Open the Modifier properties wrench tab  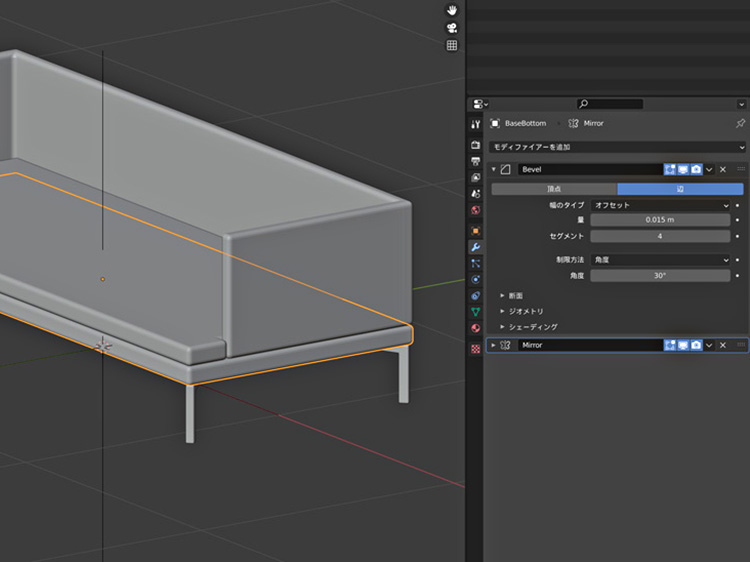[x=476, y=246]
